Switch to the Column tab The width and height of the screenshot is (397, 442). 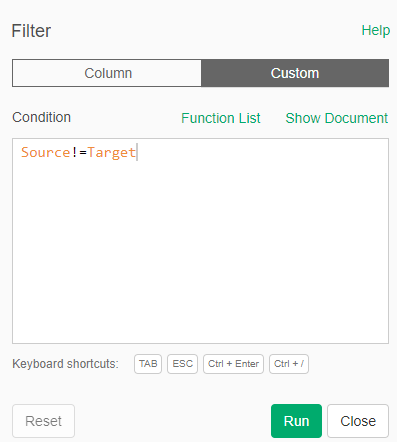tap(107, 73)
